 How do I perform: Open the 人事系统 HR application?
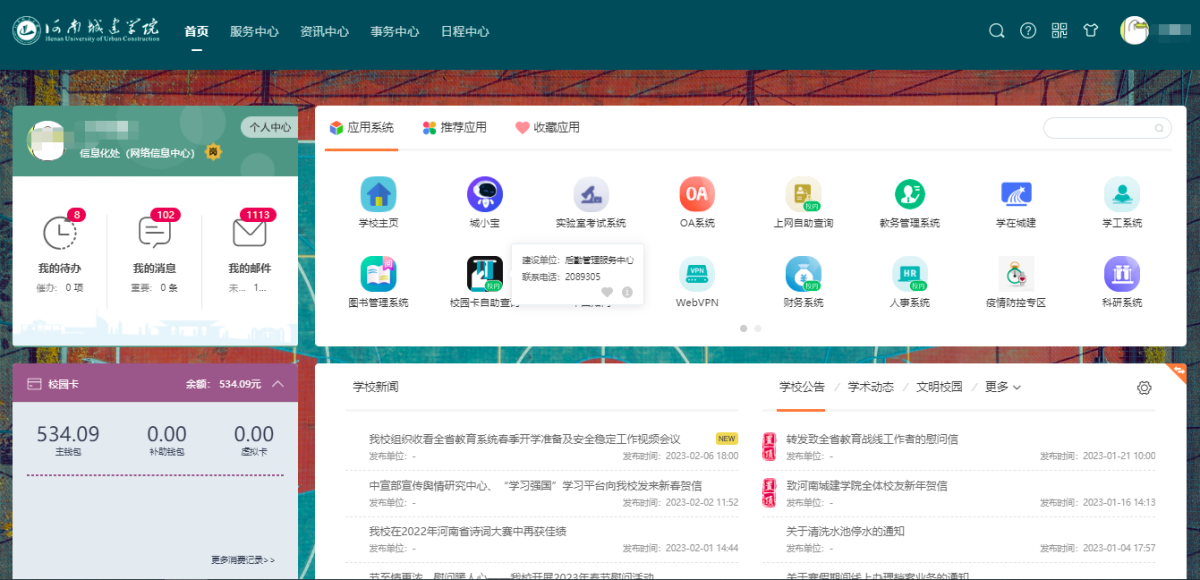[910, 274]
